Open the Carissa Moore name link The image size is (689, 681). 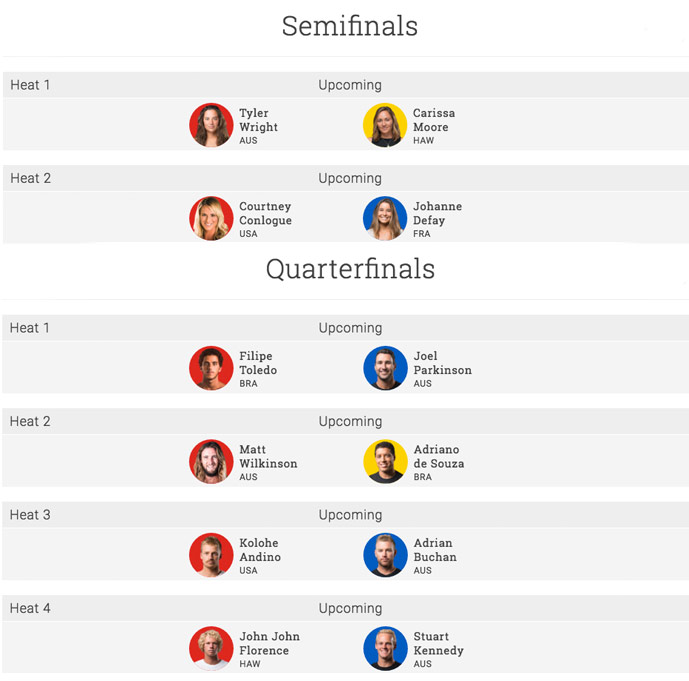tap(434, 120)
